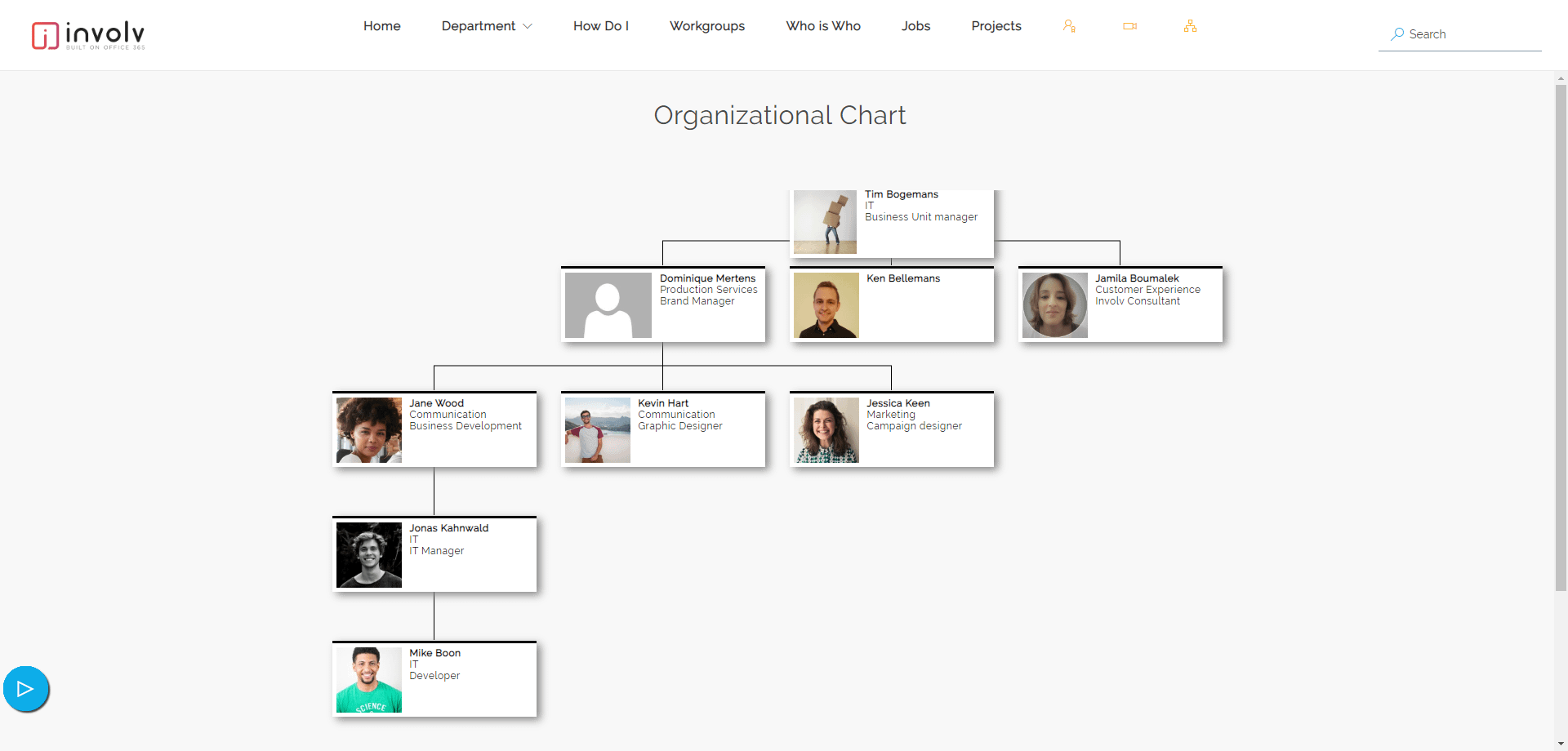
Task: Select the org chart icon in navigation
Action: pyautogui.click(x=1190, y=25)
